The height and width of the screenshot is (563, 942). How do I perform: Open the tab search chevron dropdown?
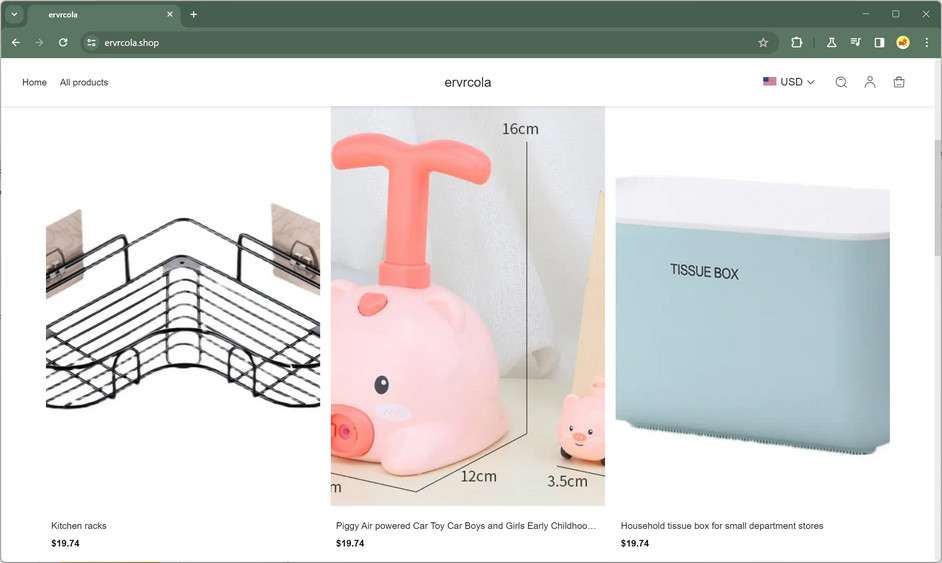click(14, 14)
